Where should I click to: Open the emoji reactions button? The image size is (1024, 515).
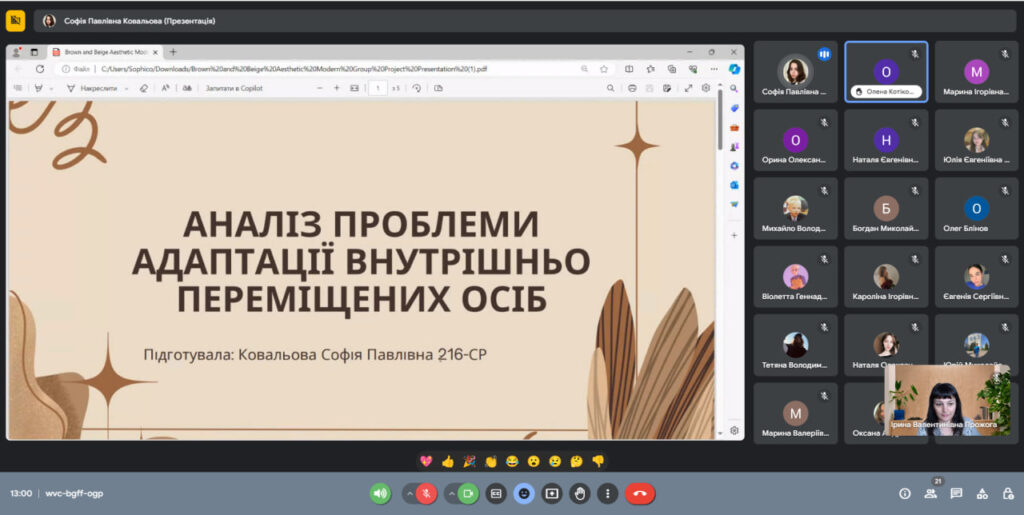[x=524, y=493]
